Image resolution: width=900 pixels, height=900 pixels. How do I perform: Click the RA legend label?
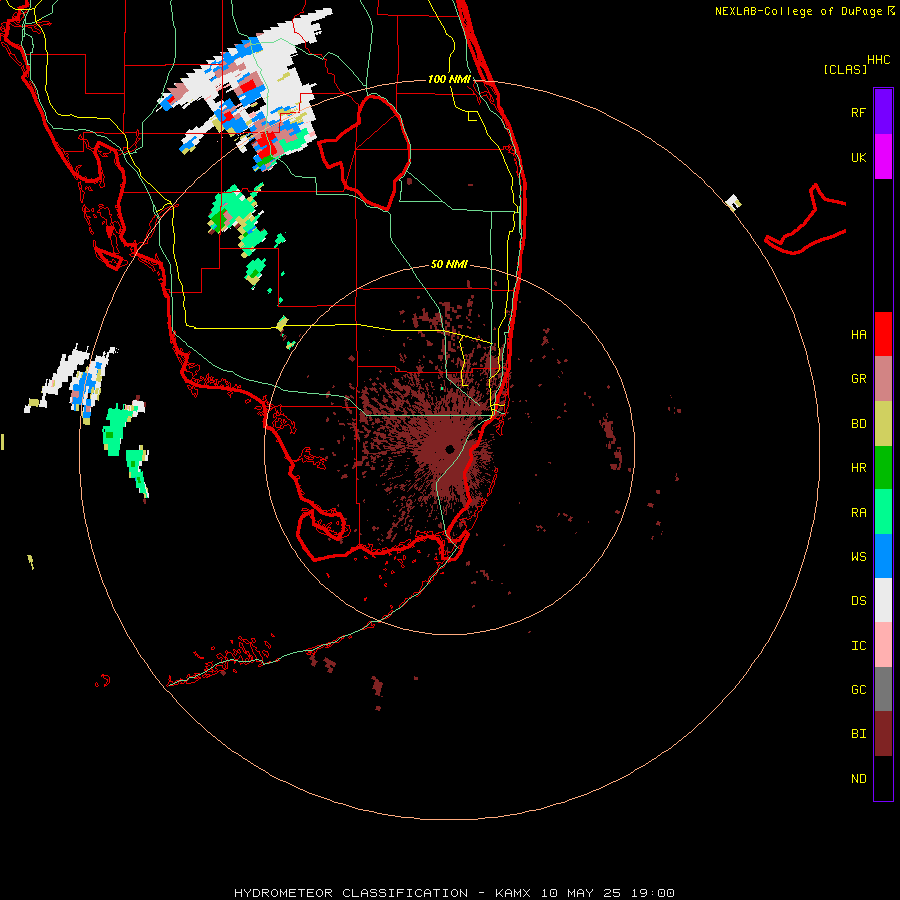pos(858,513)
